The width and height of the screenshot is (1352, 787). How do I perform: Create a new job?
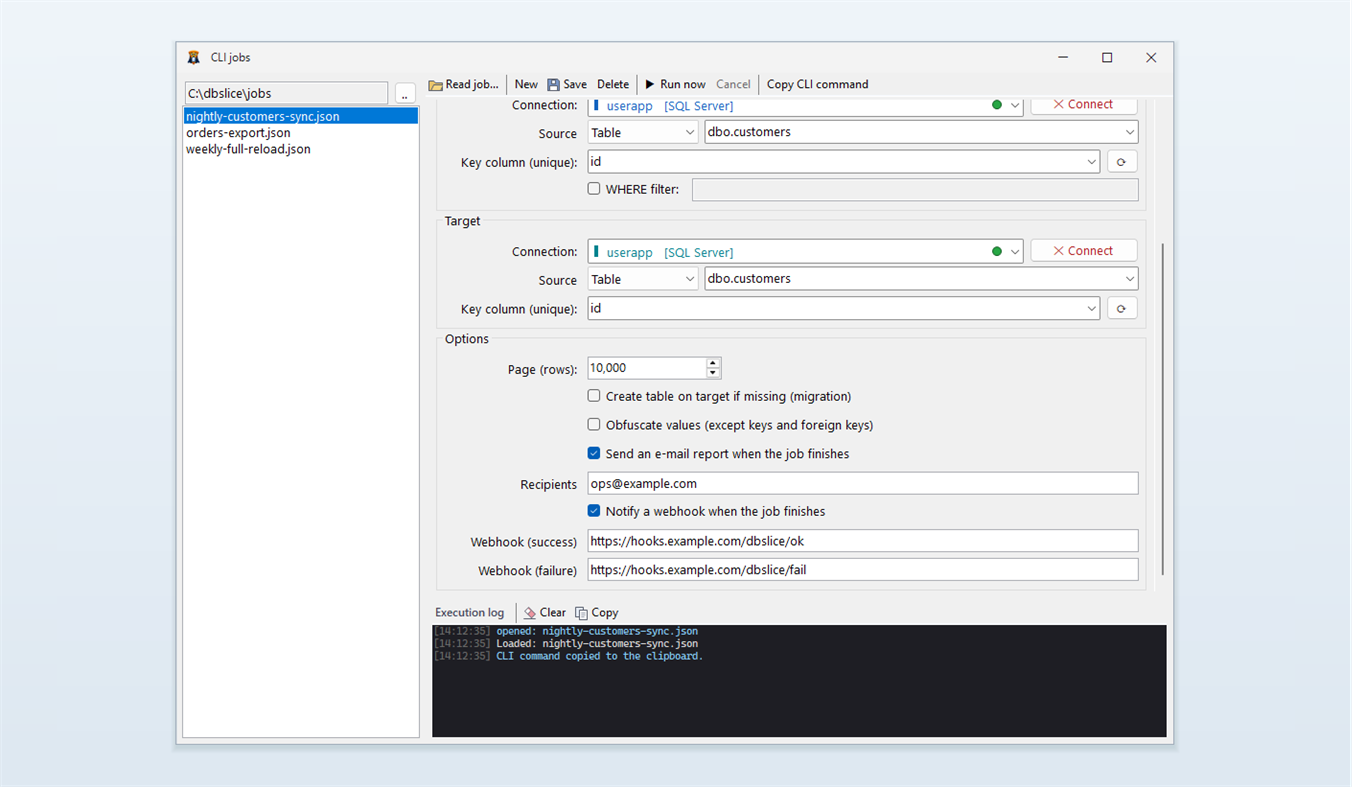(526, 84)
